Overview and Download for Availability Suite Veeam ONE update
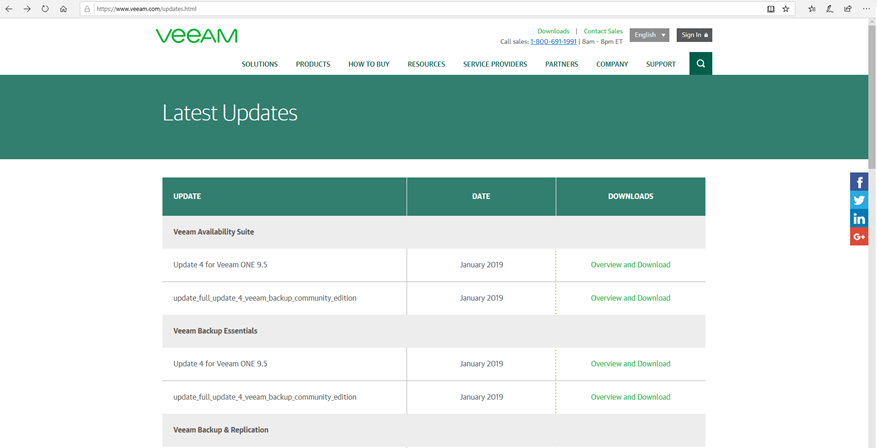 click(x=630, y=265)
